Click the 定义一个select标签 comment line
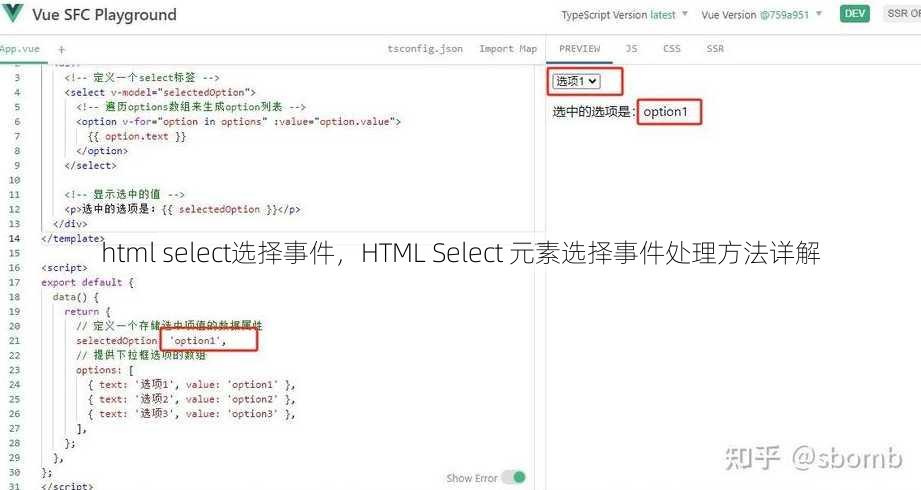Screen dimensions: 921x490 click(x=142, y=78)
